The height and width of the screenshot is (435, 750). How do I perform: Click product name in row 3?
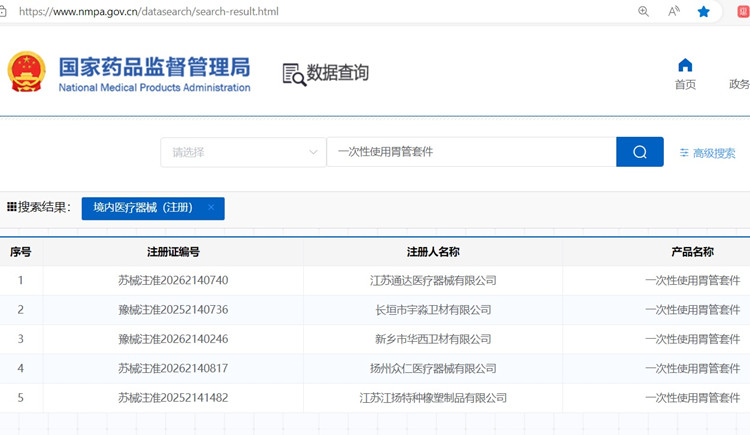(692, 339)
